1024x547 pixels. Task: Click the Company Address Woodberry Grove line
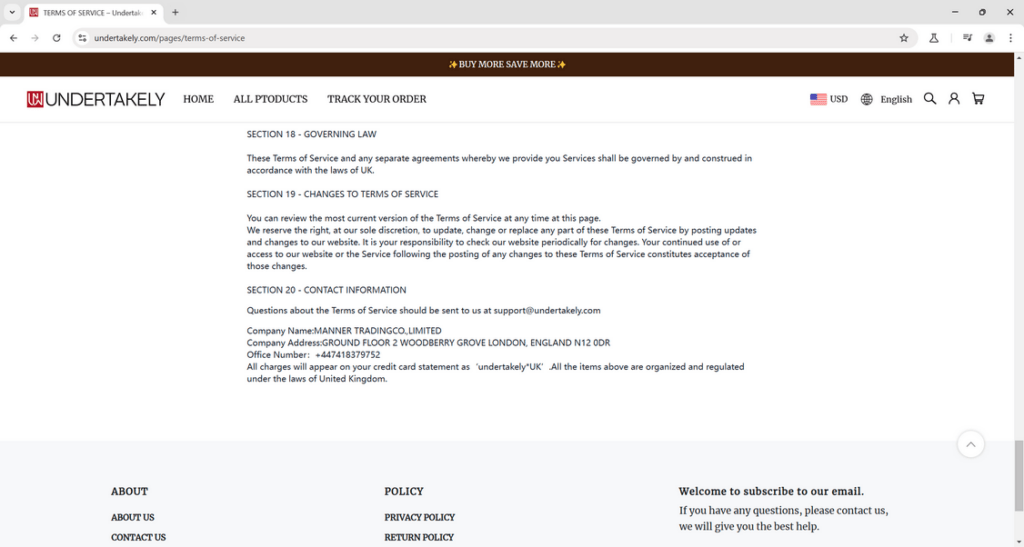tap(428, 342)
